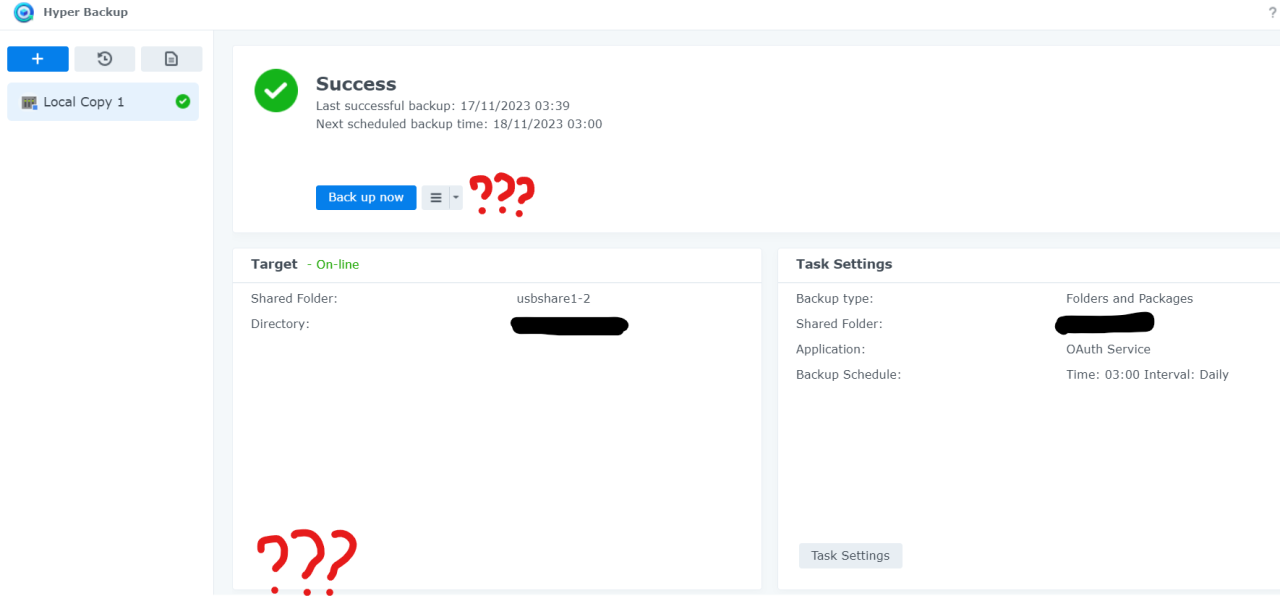Viewport: 1280px width, 596px height.
Task: Click the Backup Schedule label
Action: pyautogui.click(x=848, y=375)
